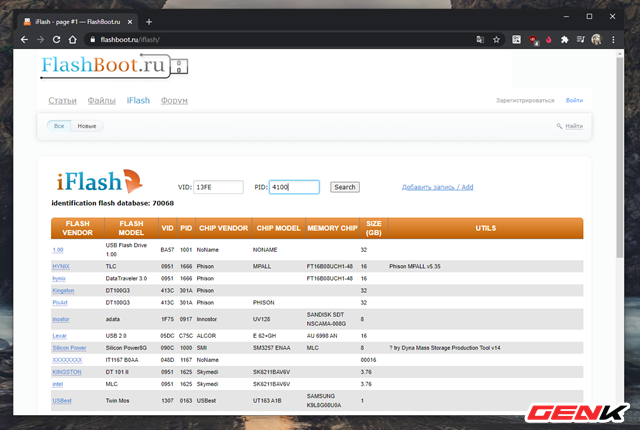This screenshot has width=640, height=430.
Task: Focus the VID input field
Action: tap(218, 187)
